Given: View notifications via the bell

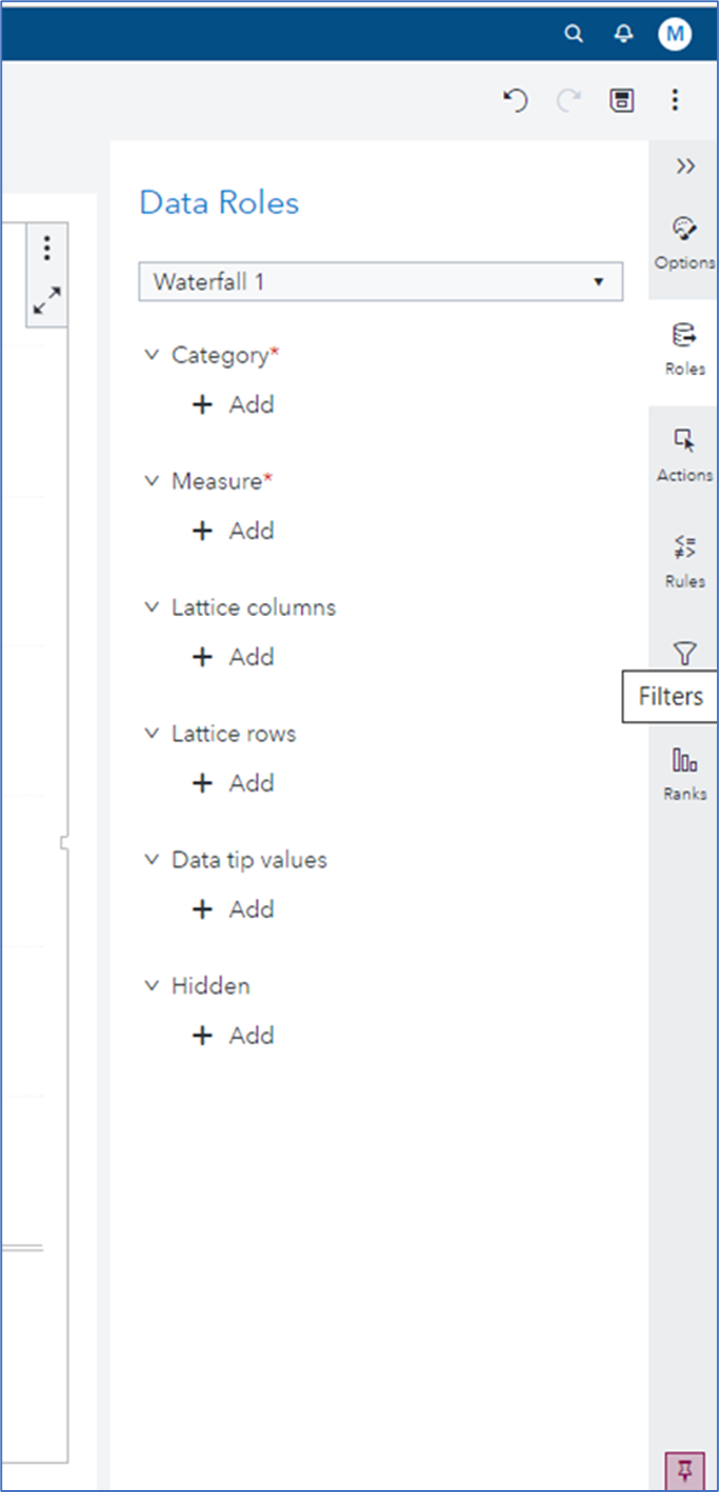Looking at the screenshot, I should click(x=623, y=33).
